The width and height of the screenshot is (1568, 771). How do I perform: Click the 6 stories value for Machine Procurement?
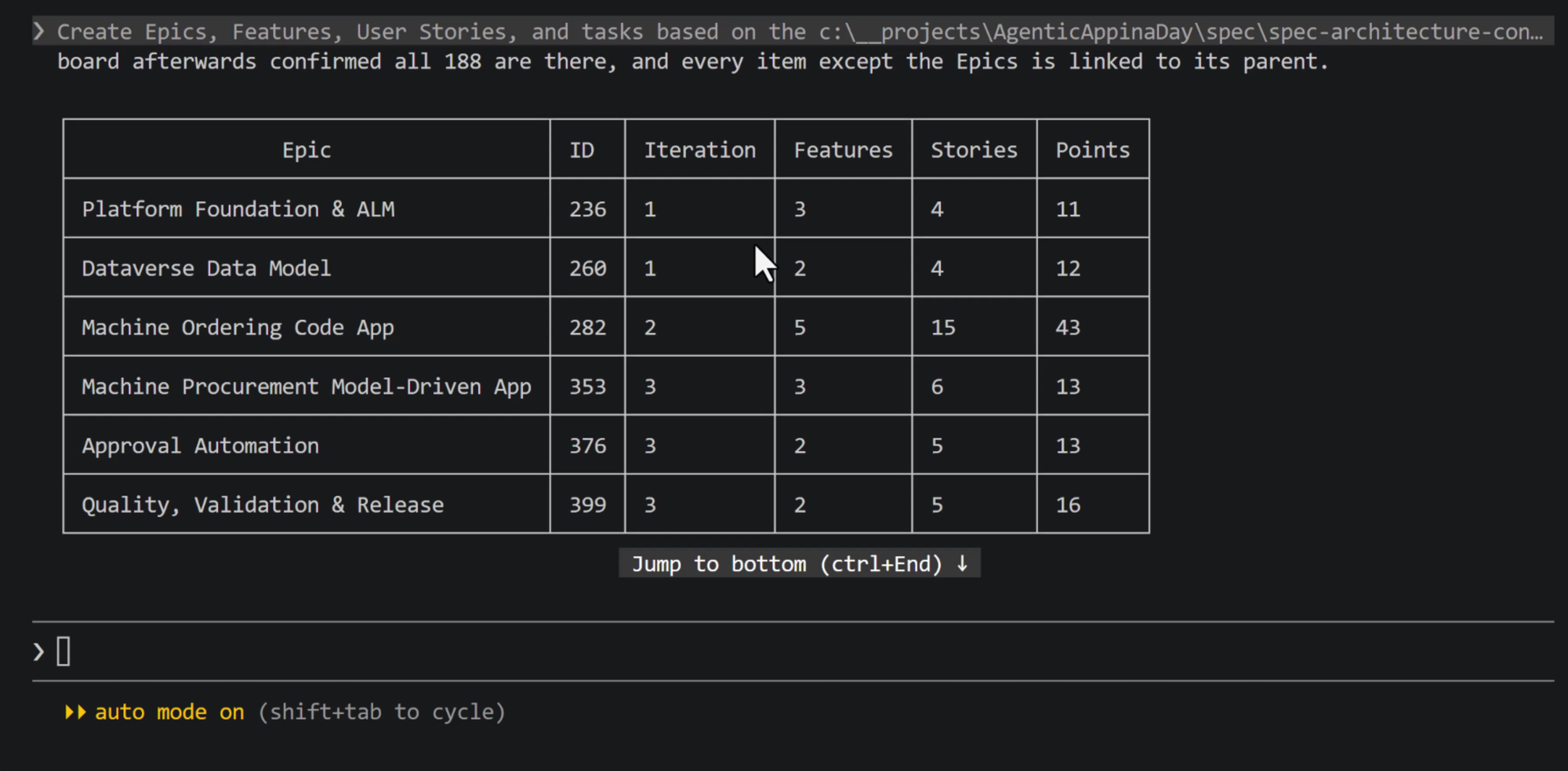coord(937,386)
